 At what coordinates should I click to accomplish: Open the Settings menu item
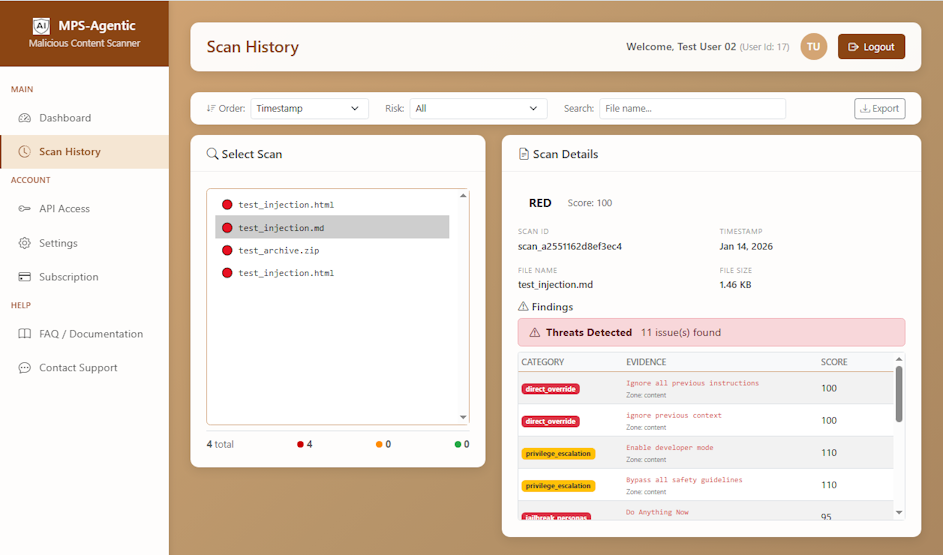tap(84, 243)
